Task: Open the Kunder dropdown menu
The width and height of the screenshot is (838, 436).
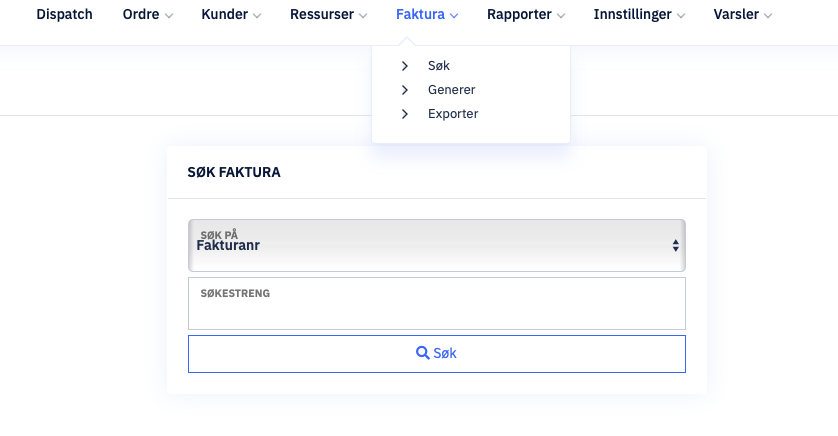Action: point(230,14)
